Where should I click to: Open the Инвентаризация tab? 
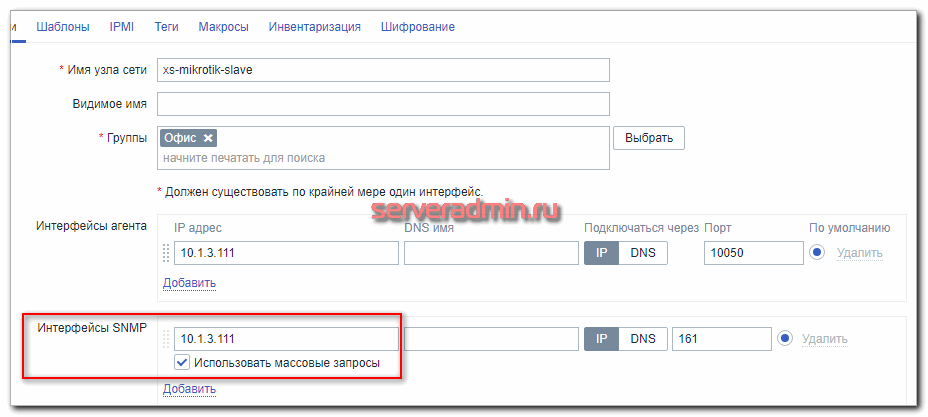click(314, 27)
